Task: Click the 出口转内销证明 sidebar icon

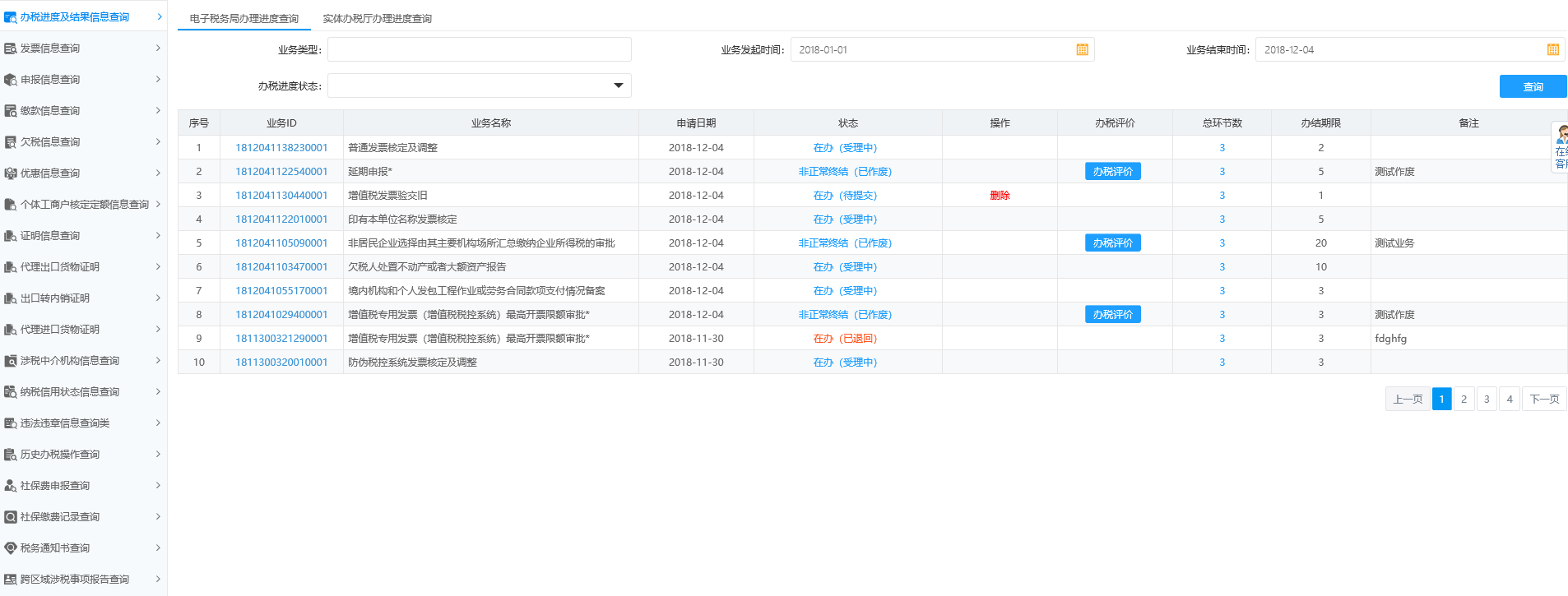Action: coord(10,298)
